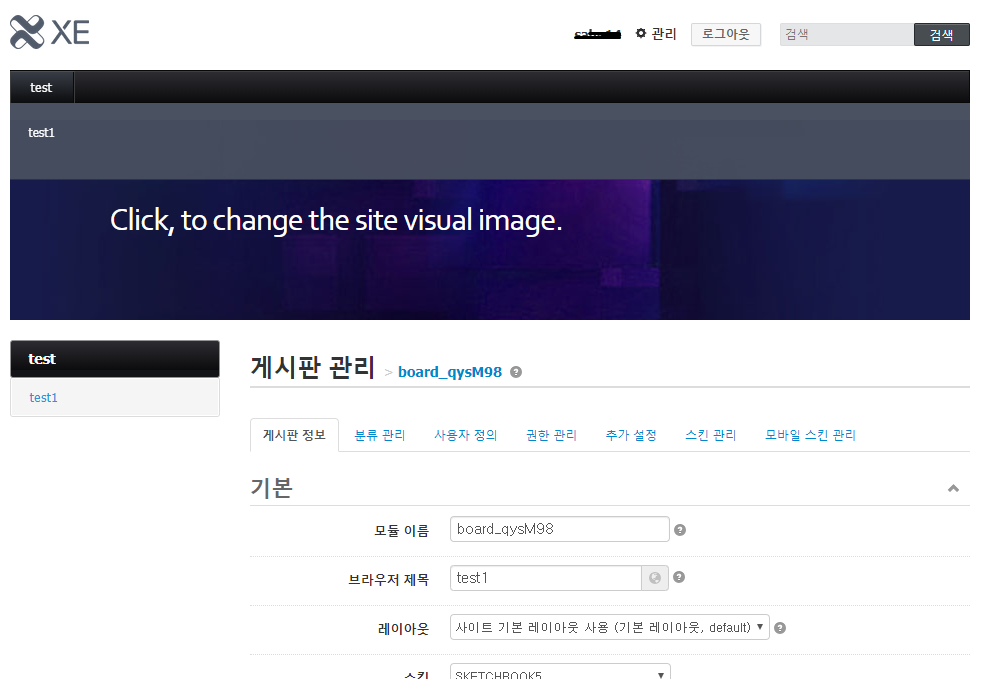
Task: Switch to the 추가 설정 tab
Action: (x=631, y=435)
